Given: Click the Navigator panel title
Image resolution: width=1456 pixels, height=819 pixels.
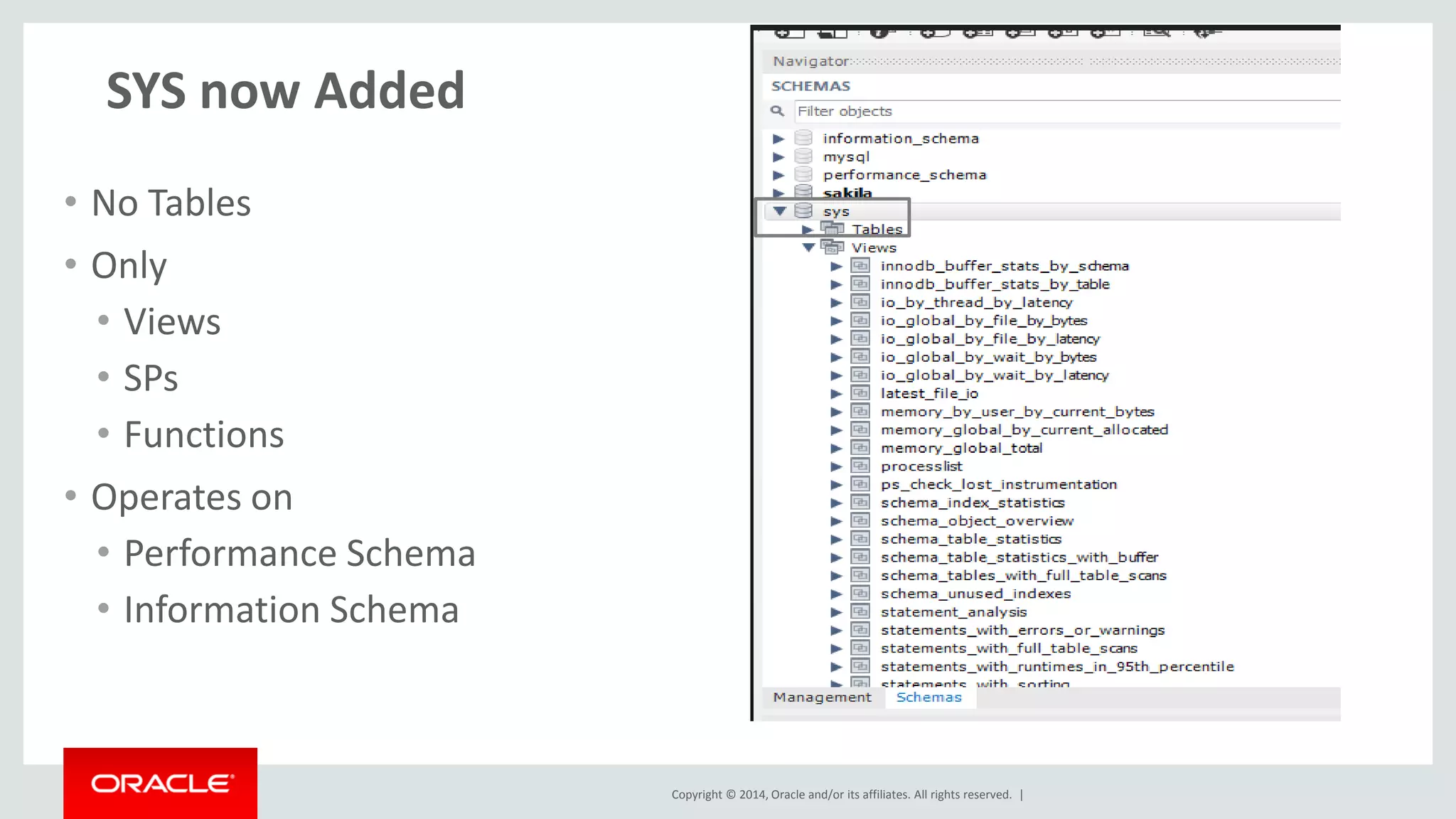Looking at the screenshot, I should [811, 61].
